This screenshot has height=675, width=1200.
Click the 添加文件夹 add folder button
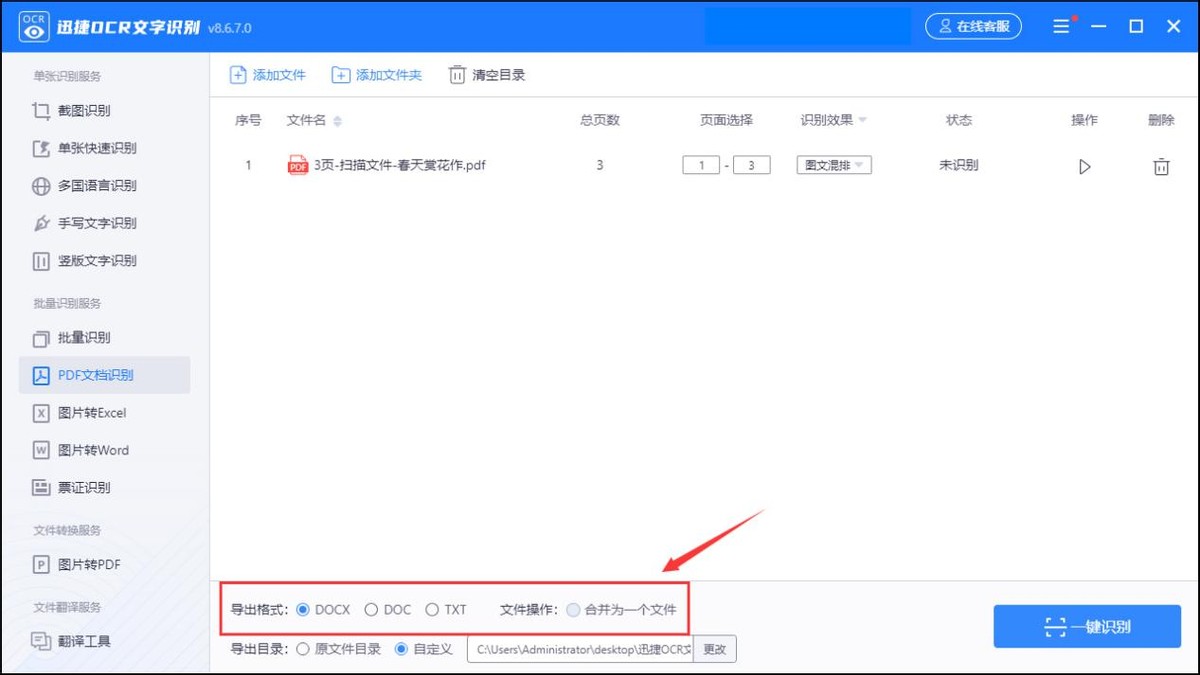[377, 75]
